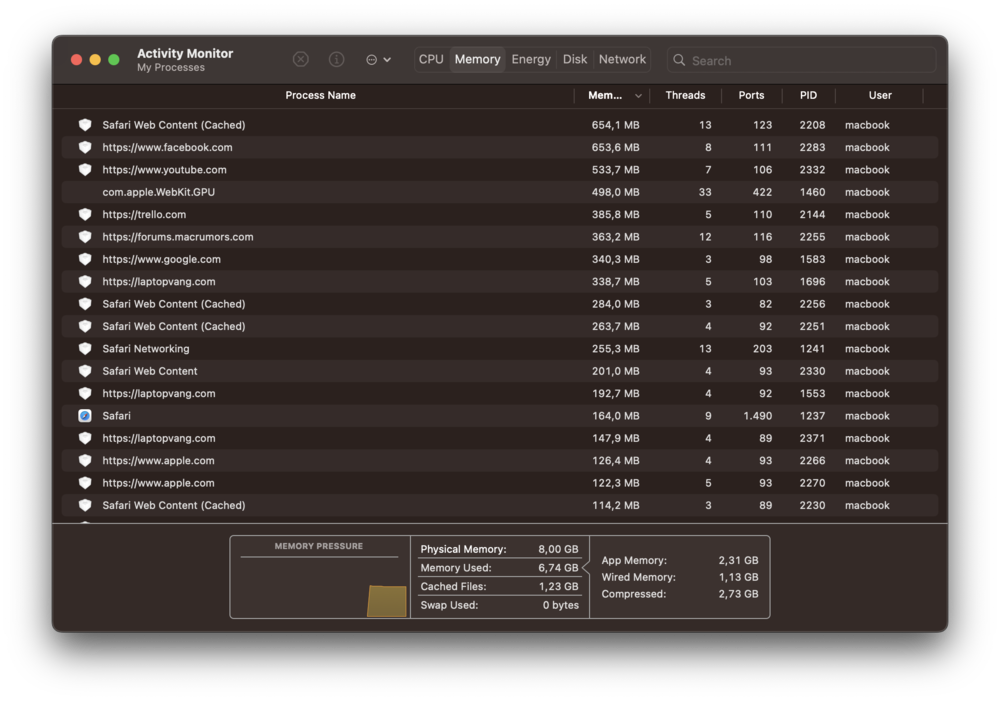
Task: Click the 164,0 MB Safari memory value
Action: (615, 416)
